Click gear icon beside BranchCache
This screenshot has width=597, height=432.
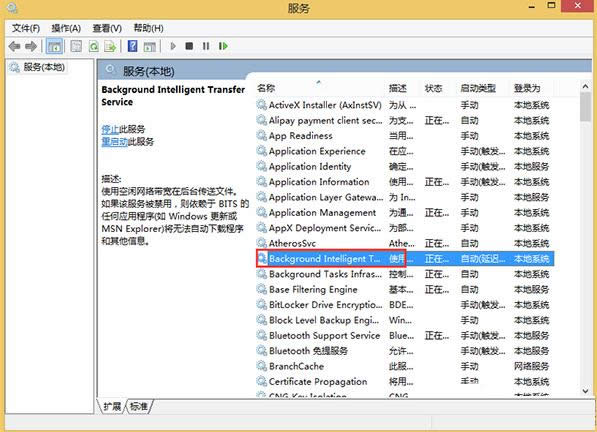click(x=262, y=366)
